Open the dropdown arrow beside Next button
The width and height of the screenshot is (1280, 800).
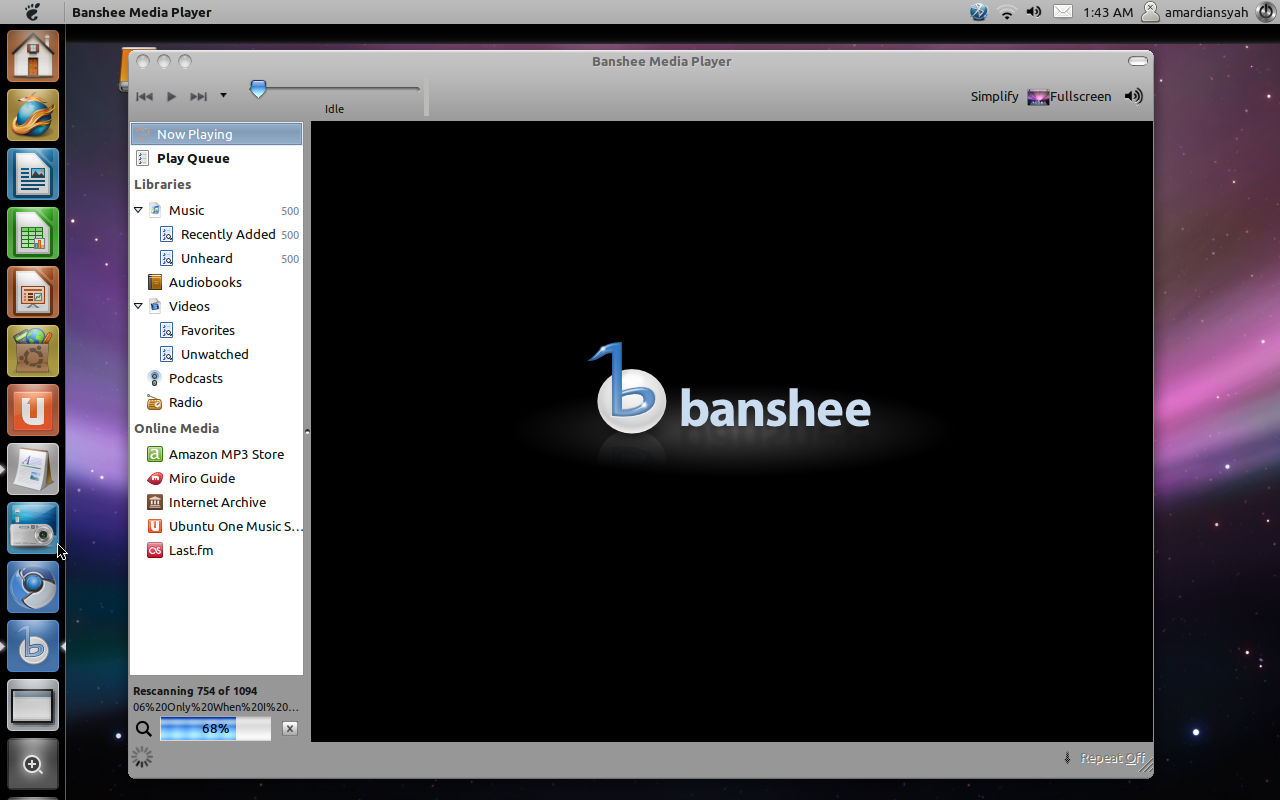tap(223, 96)
